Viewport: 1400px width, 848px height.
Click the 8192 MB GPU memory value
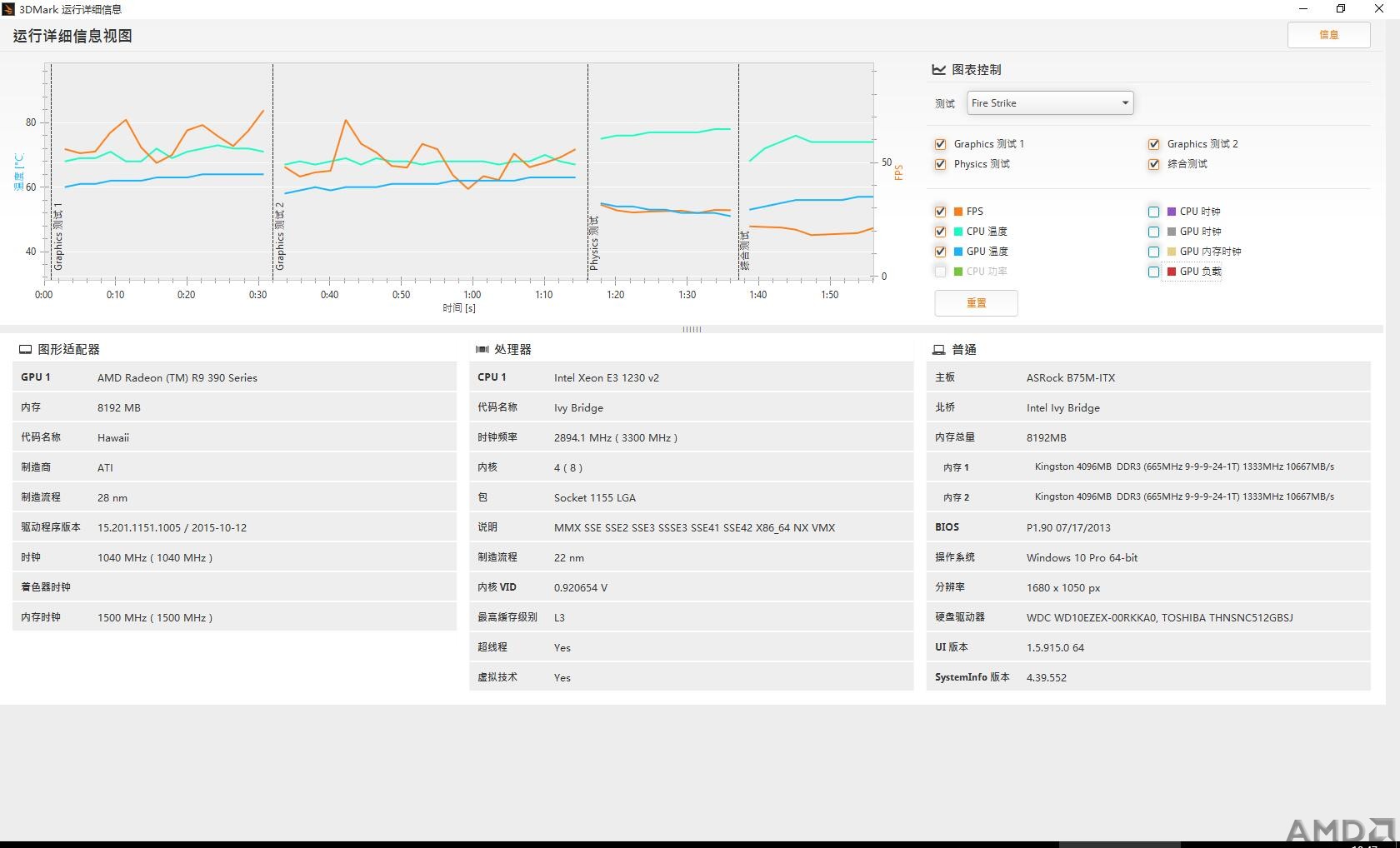[x=119, y=408]
